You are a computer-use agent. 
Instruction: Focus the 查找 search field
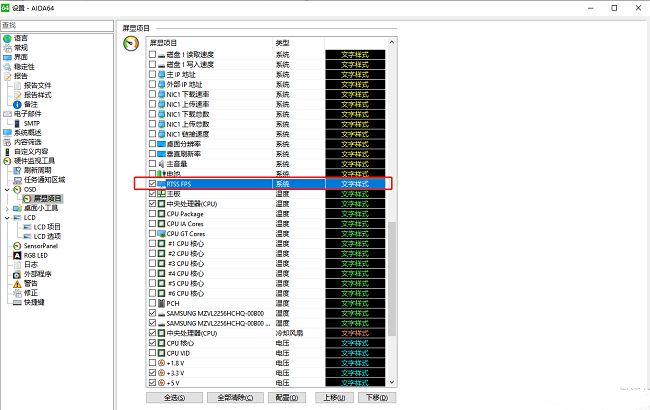pyautogui.click(x=57, y=26)
